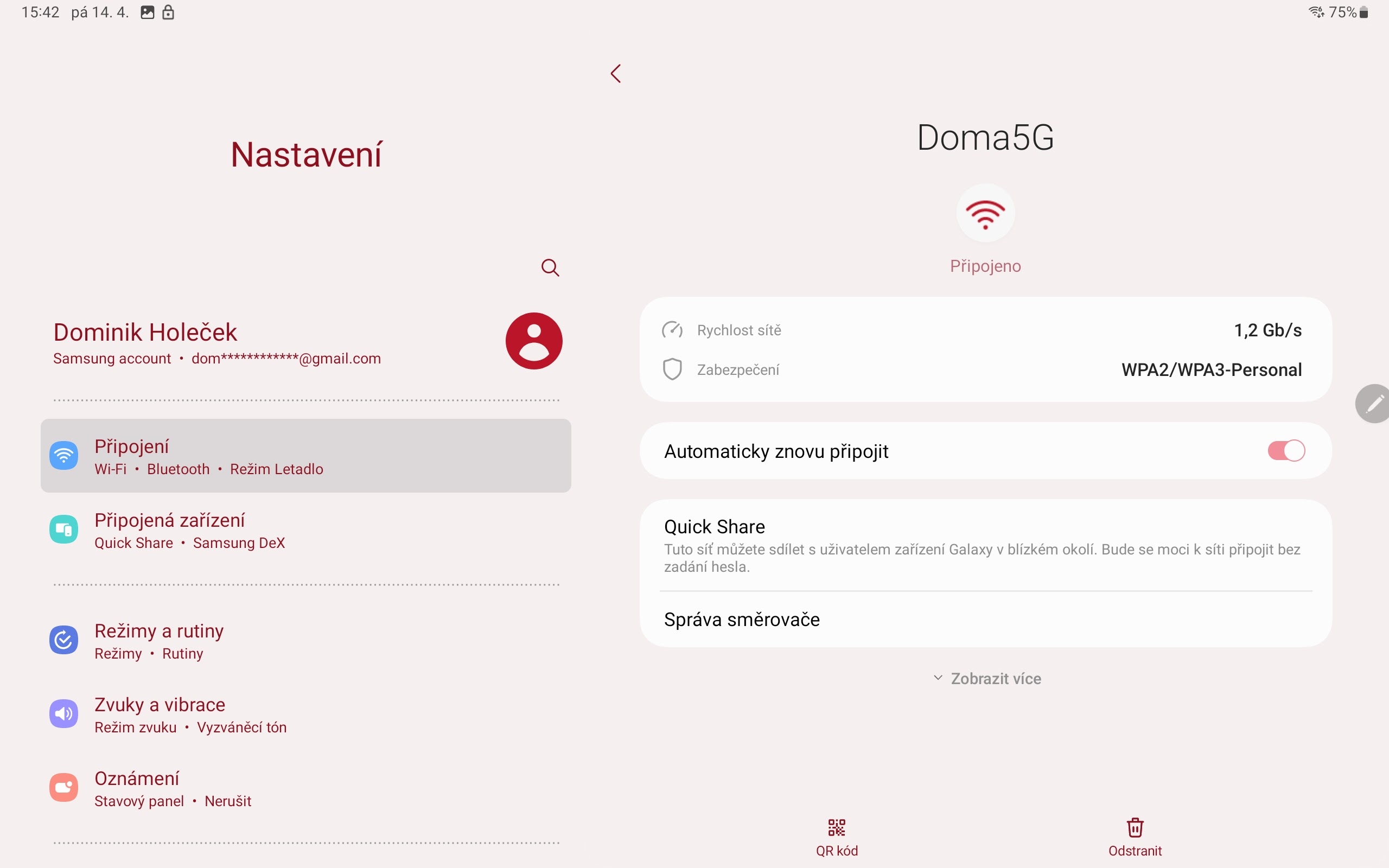Tap the Doma5G Wi-Fi signal icon
This screenshot has height=868, width=1389.
(985, 214)
